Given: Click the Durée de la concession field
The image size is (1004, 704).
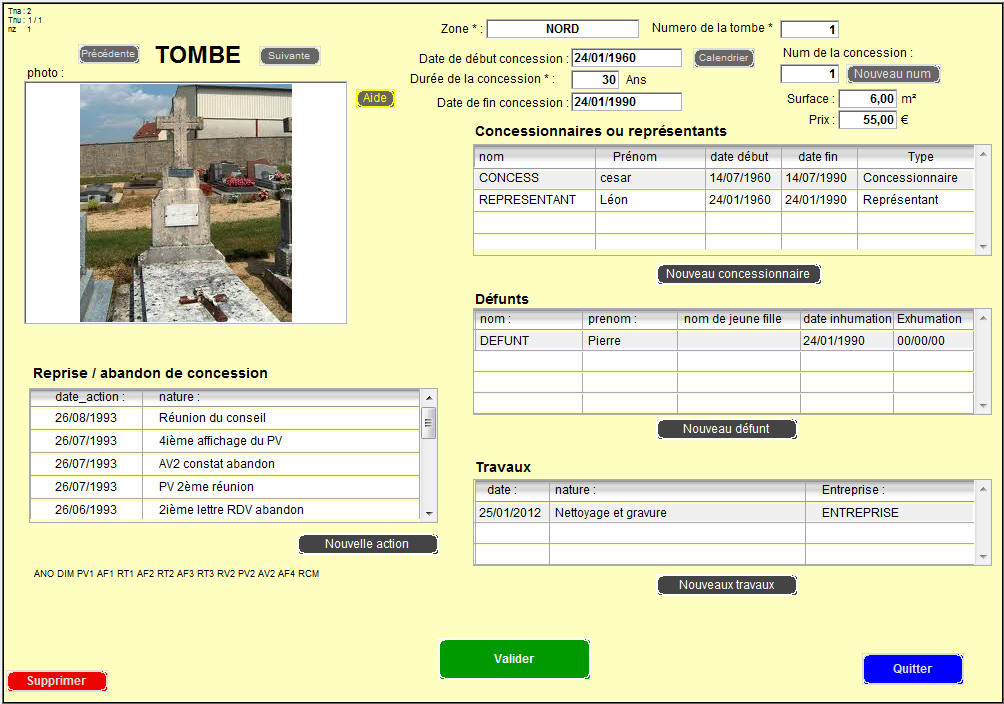Looking at the screenshot, I should (595, 80).
